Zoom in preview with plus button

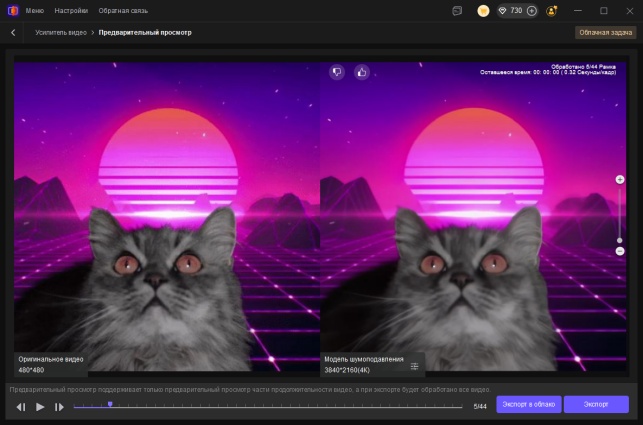click(620, 179)
